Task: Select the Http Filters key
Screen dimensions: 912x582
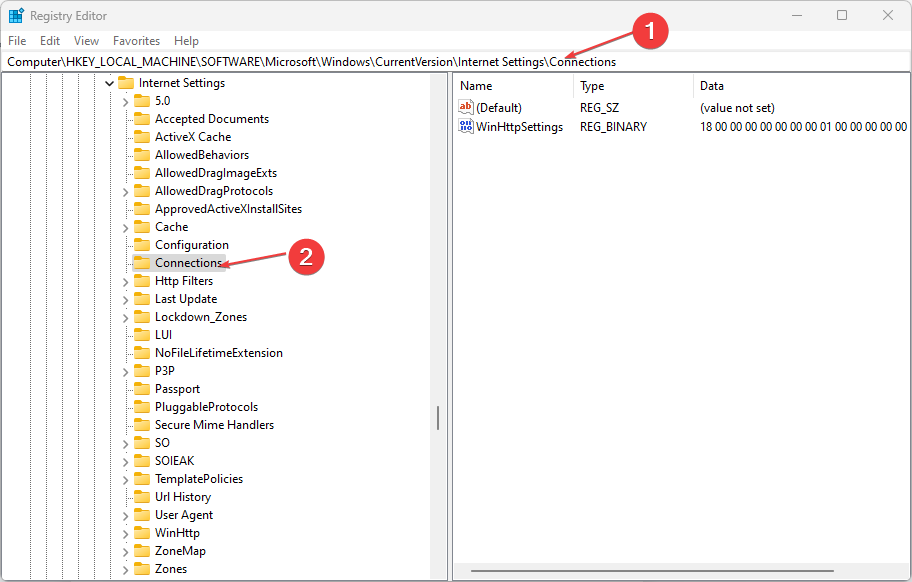Action: pyautogui.click(x=184, y=281)
